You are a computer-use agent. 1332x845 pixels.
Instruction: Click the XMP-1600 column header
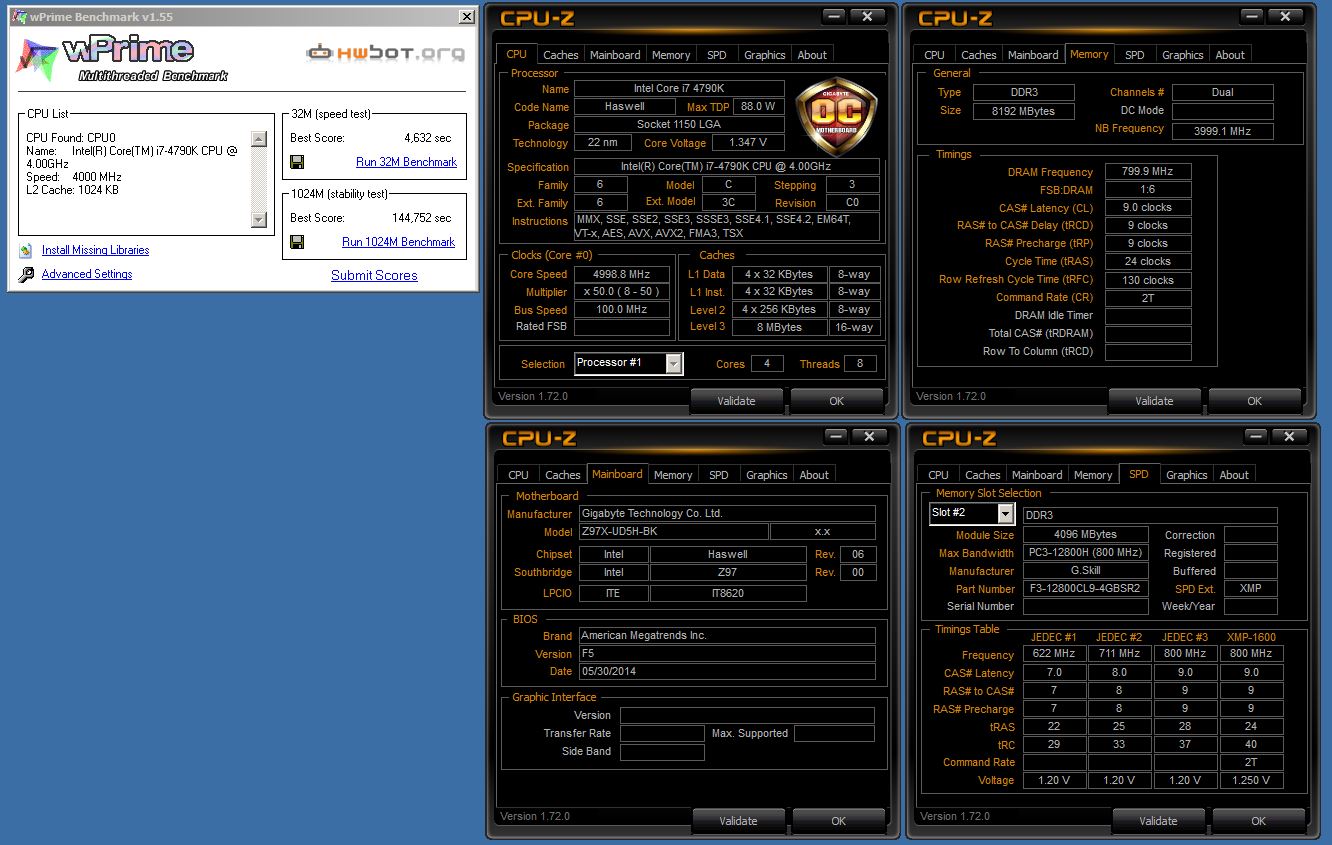(1250, 637)
